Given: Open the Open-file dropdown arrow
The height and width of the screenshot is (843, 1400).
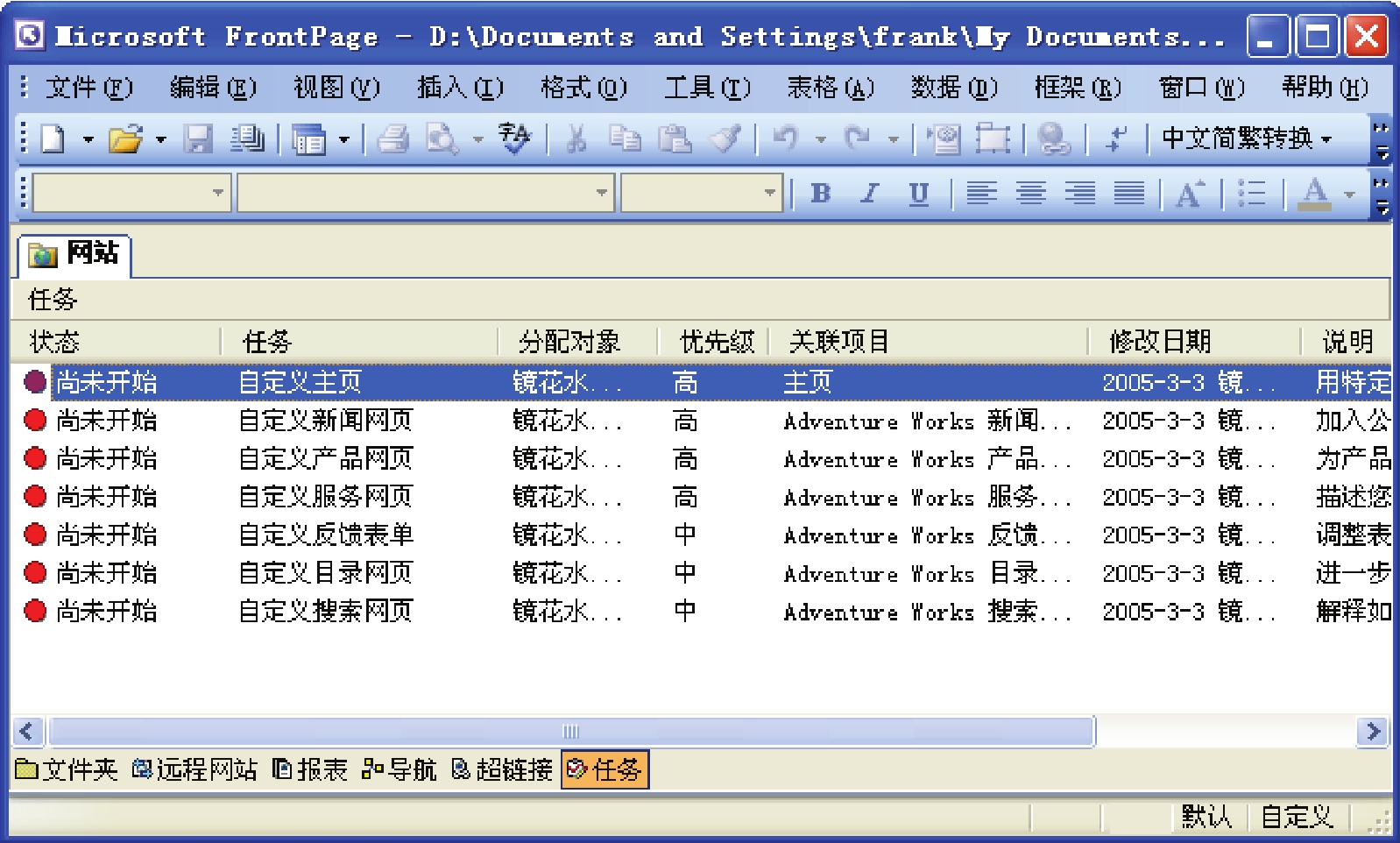Looking at the screenshot, I should click(160, 139).
